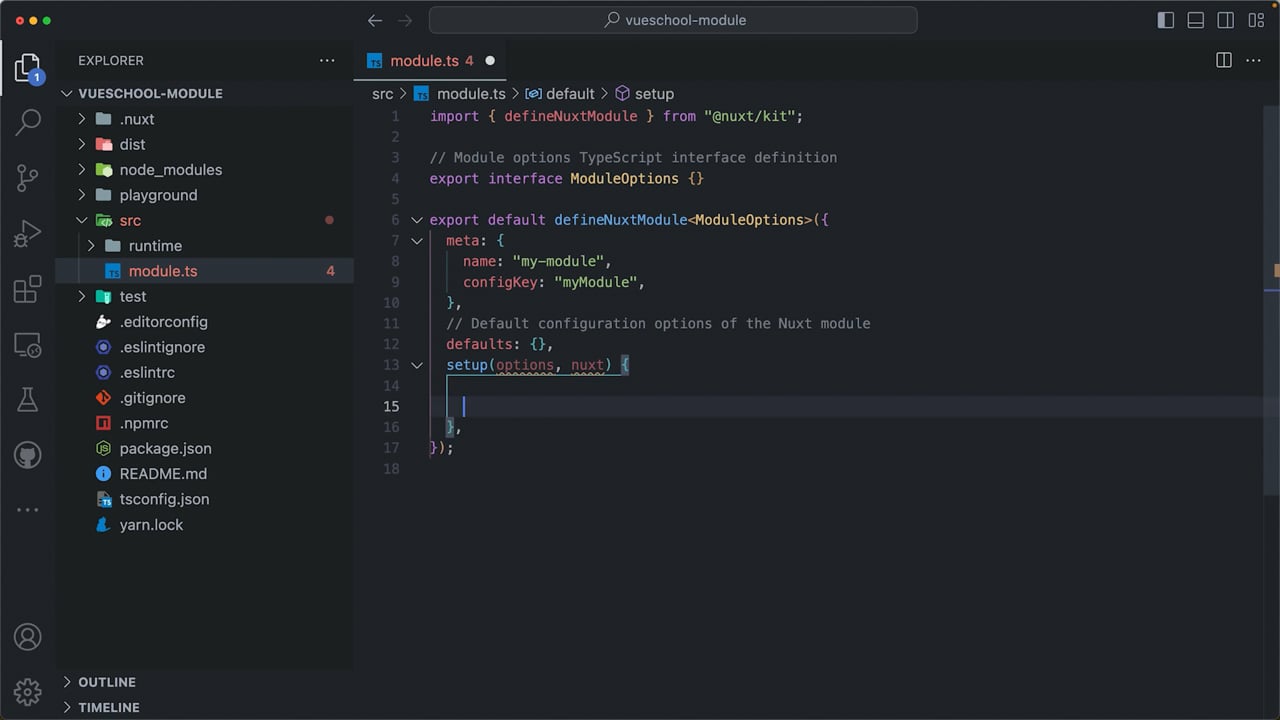Expand the dist folder
This screenshot has width=1280, height=720.
204,144
